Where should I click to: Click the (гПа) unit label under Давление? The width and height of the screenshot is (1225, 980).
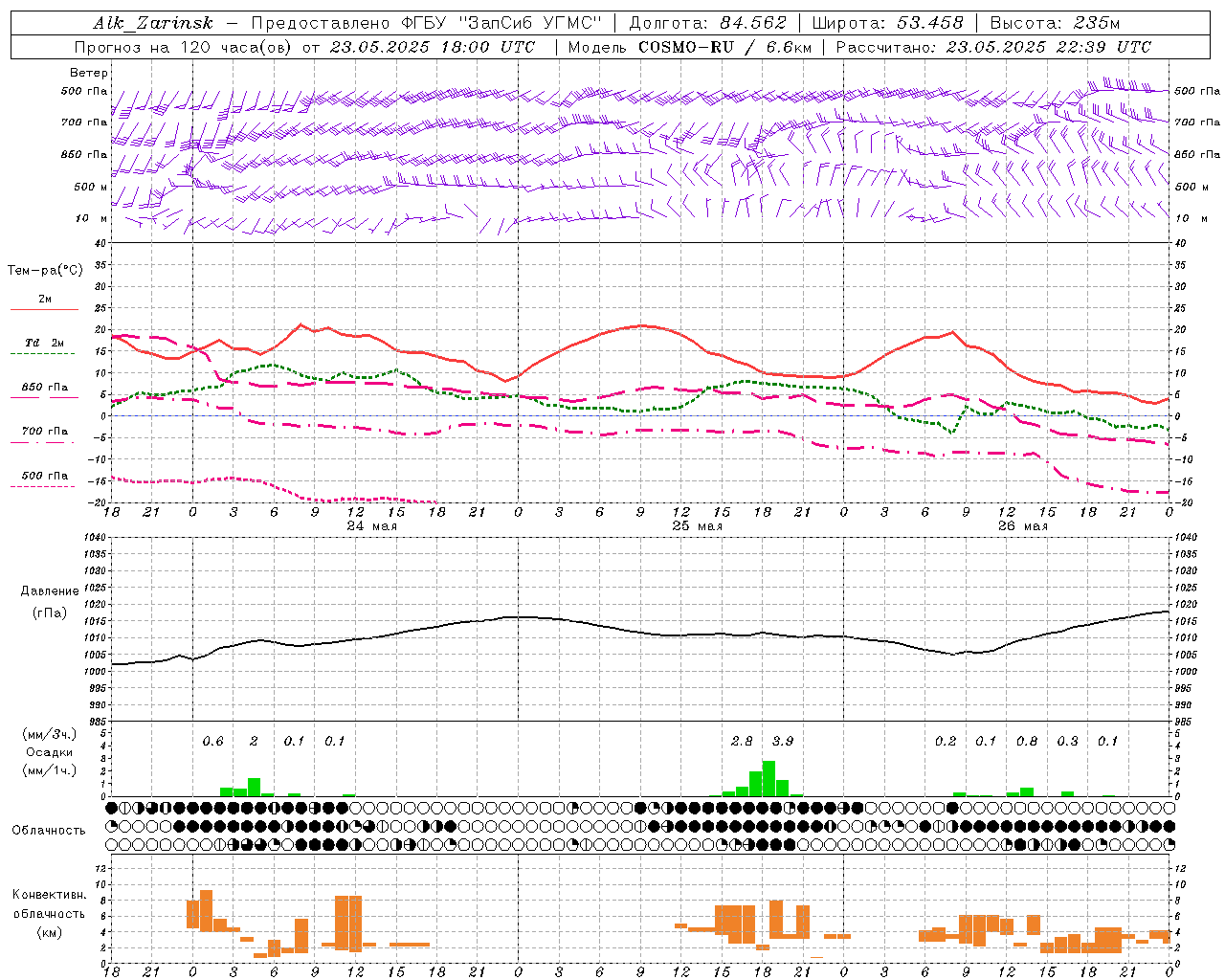click(x=50, y=612)
